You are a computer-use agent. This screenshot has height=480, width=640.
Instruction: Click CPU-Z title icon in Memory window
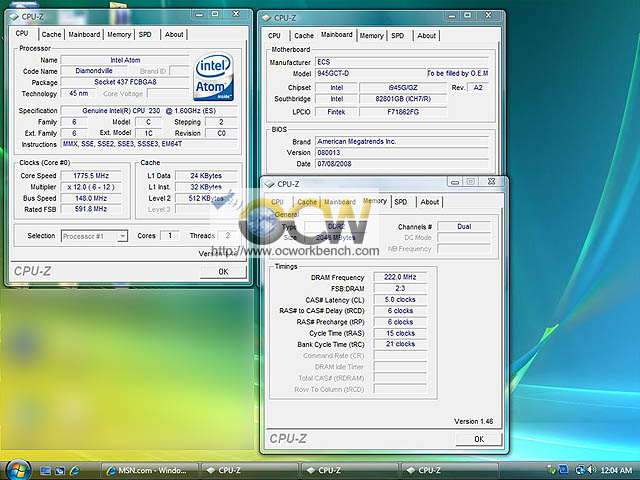click(269, 184)
